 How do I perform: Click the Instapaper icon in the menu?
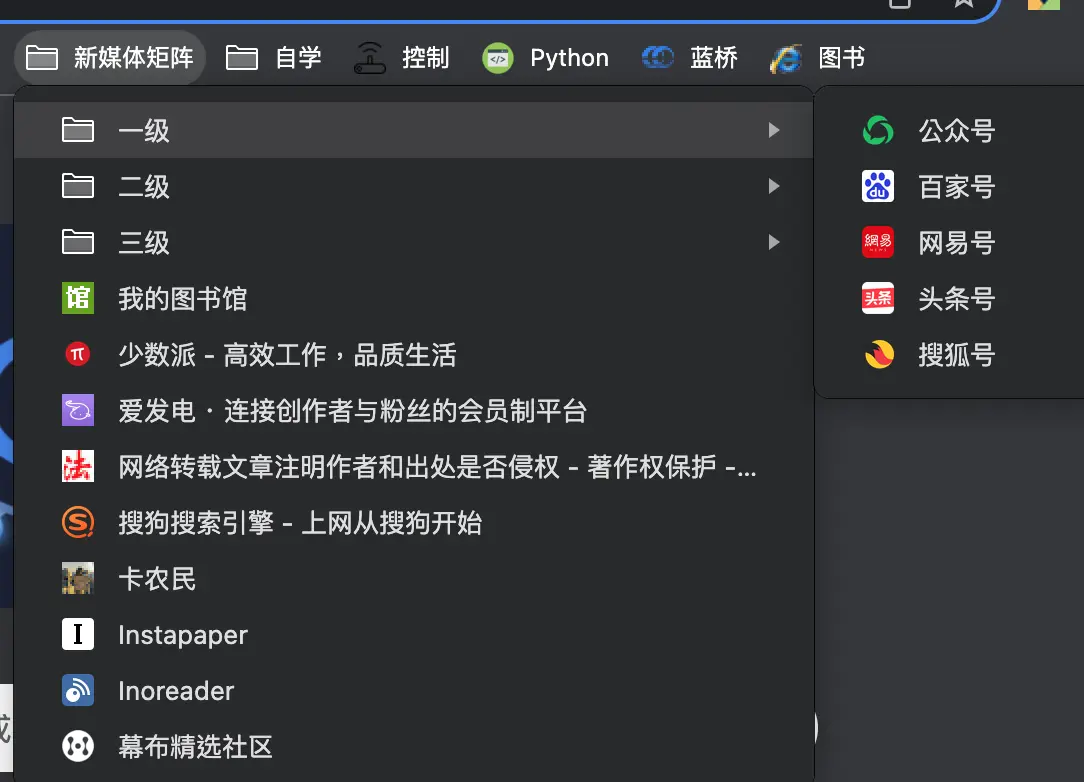(78, 634)
